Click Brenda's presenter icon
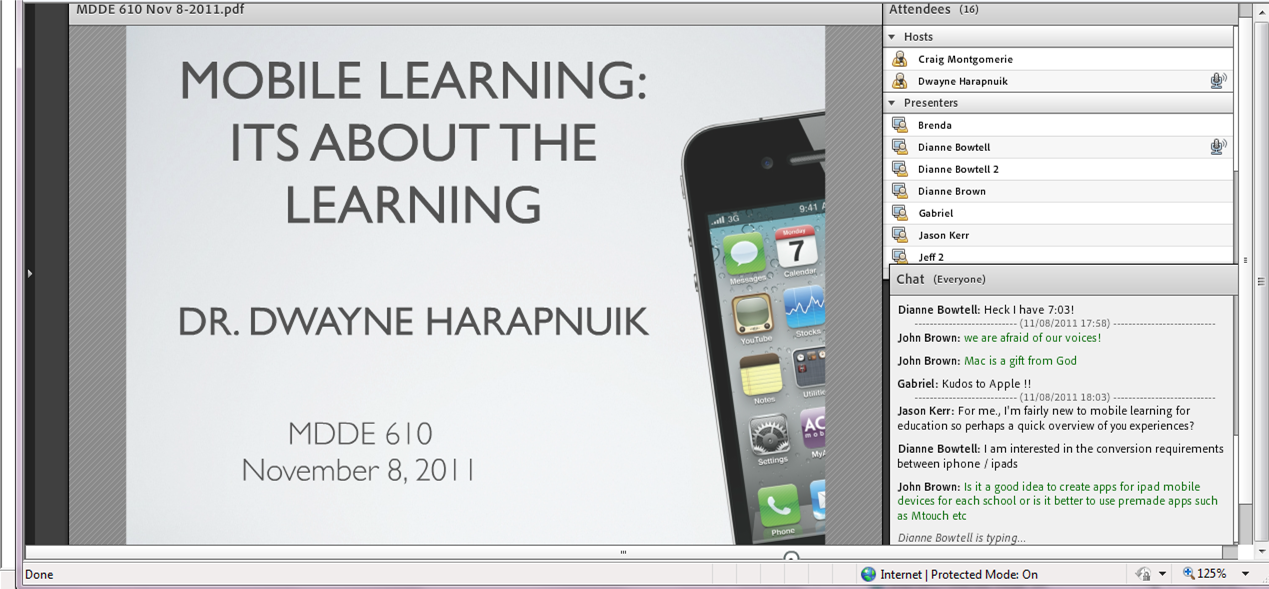The image size is (1269, 589). pos(899,125)
